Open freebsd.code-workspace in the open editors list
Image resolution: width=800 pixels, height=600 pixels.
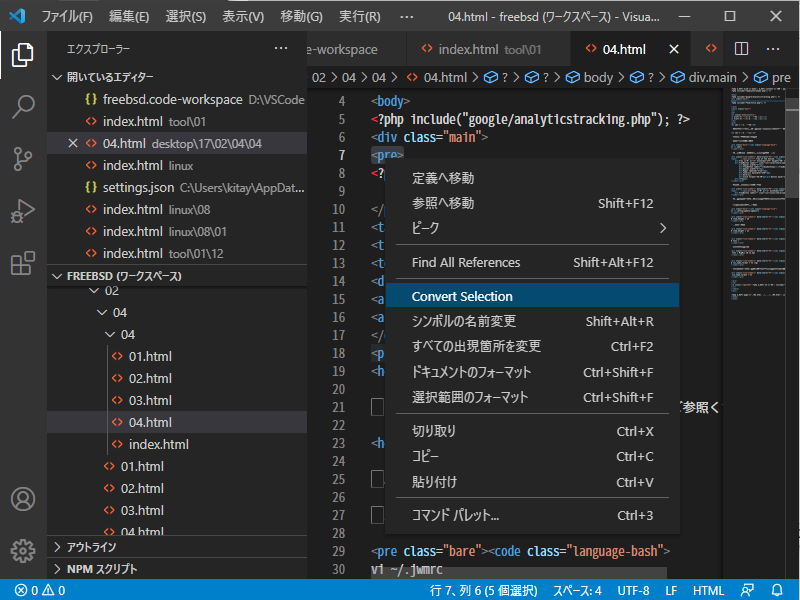tap(177, 99)
